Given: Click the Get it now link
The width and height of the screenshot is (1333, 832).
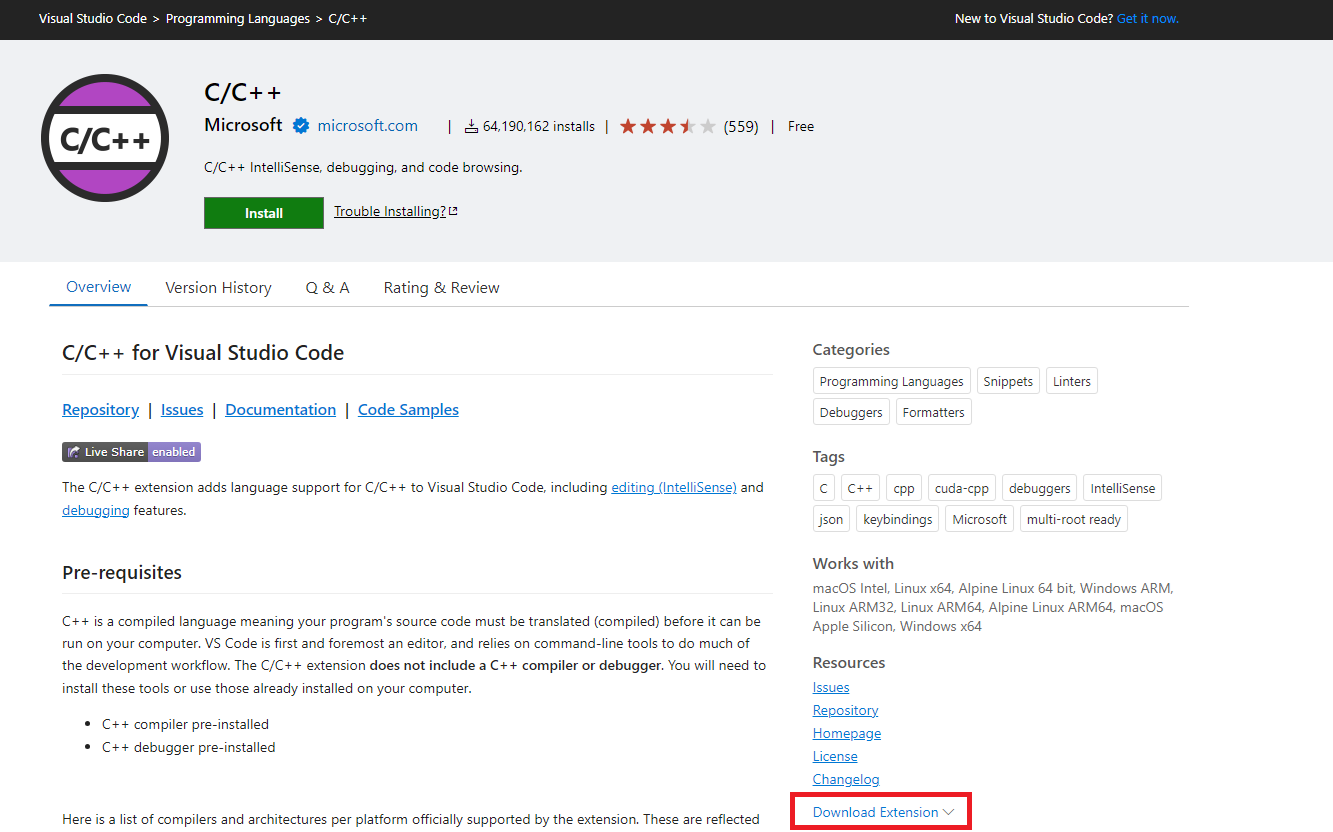Looking at the screenshot, I should [x=1148, y=19].
